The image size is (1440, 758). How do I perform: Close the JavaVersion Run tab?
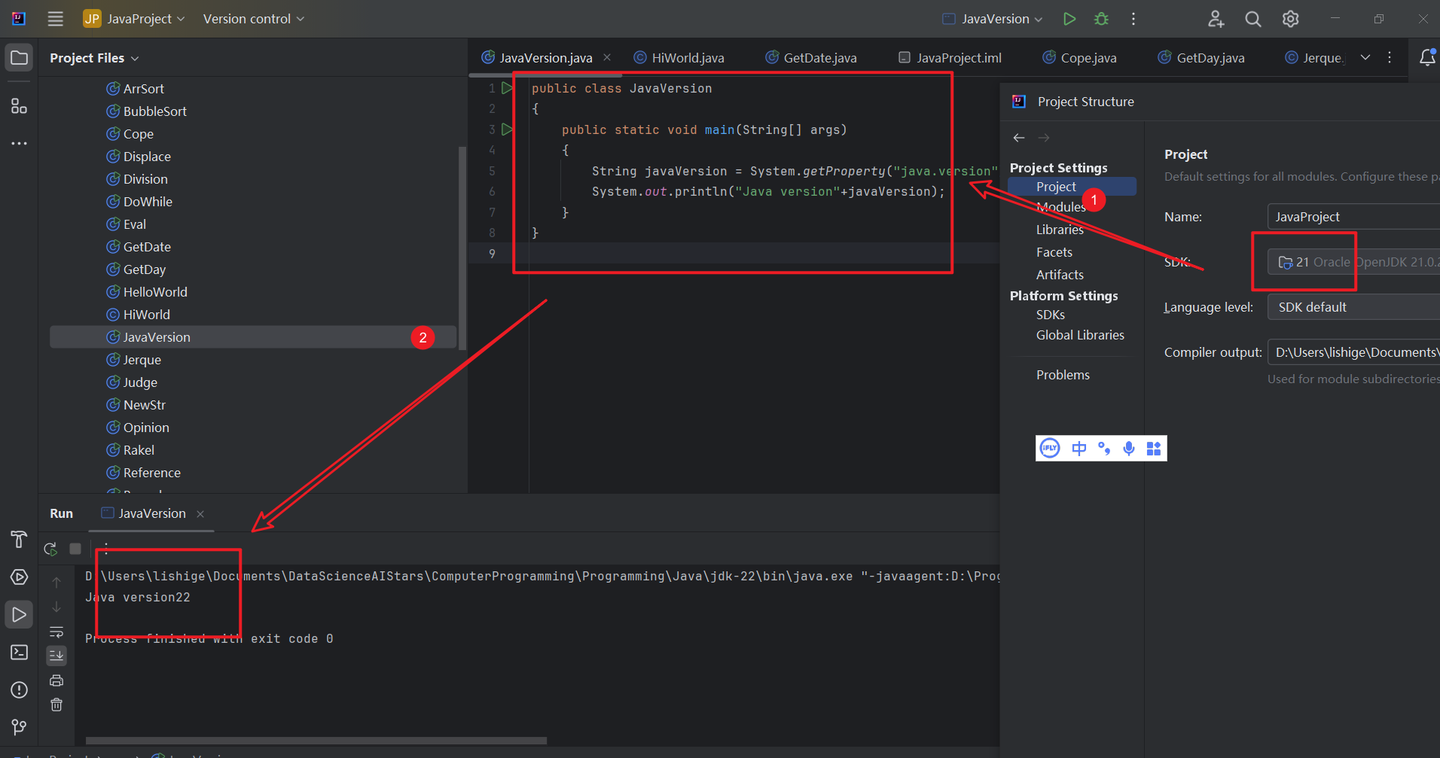[x=200, y=514]
